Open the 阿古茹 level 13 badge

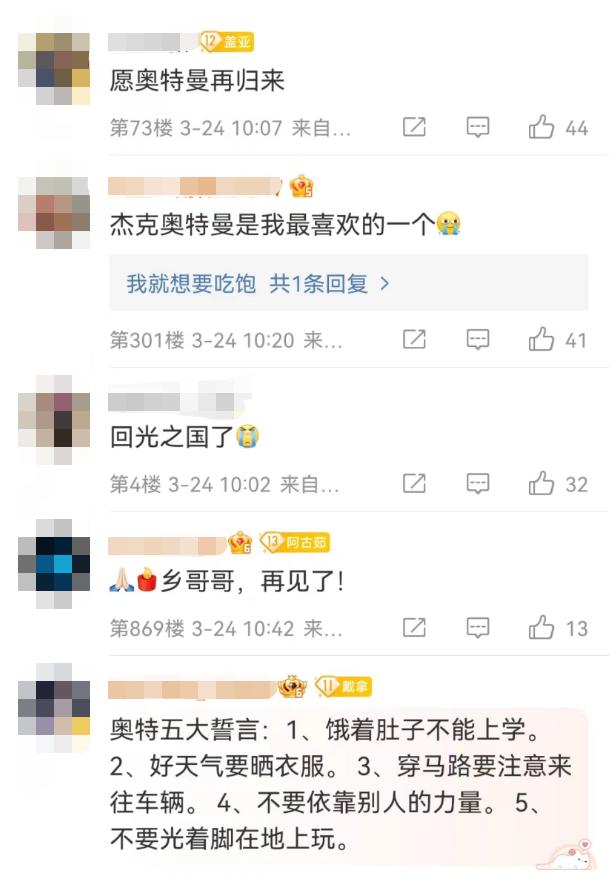point(294,542)
